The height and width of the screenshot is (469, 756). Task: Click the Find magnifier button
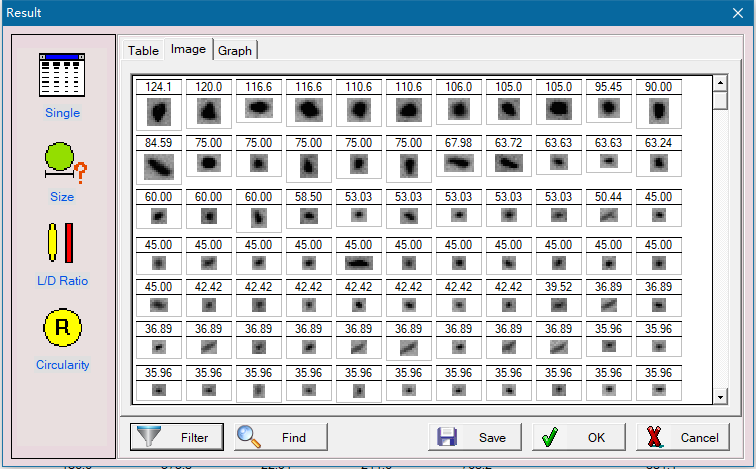(281, 437)
